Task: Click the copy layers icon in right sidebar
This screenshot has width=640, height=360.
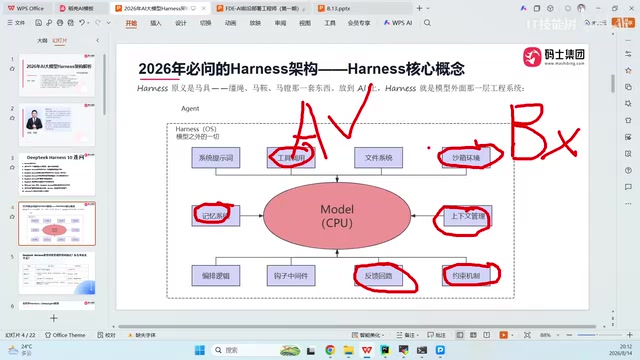Action: coord(628,87)
